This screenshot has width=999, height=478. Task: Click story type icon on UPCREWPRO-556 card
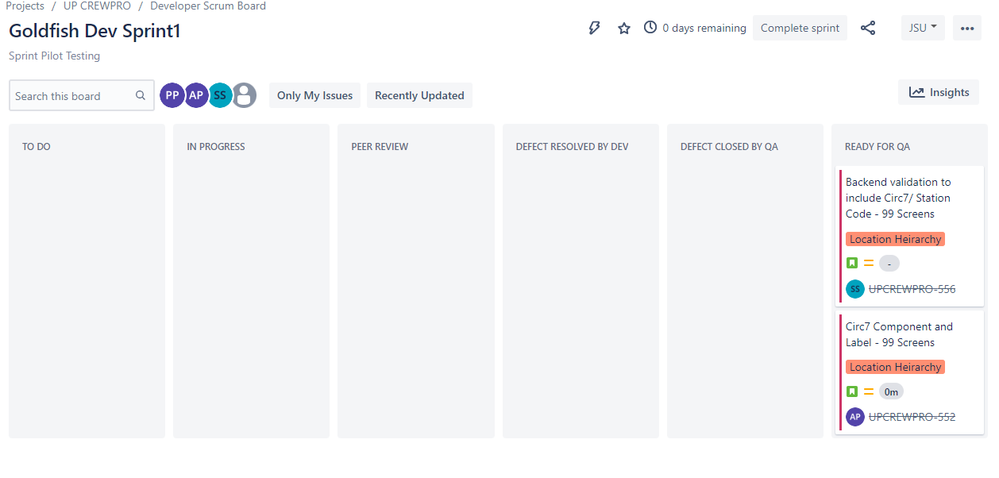pyautogui.click(x=852, y=263)
